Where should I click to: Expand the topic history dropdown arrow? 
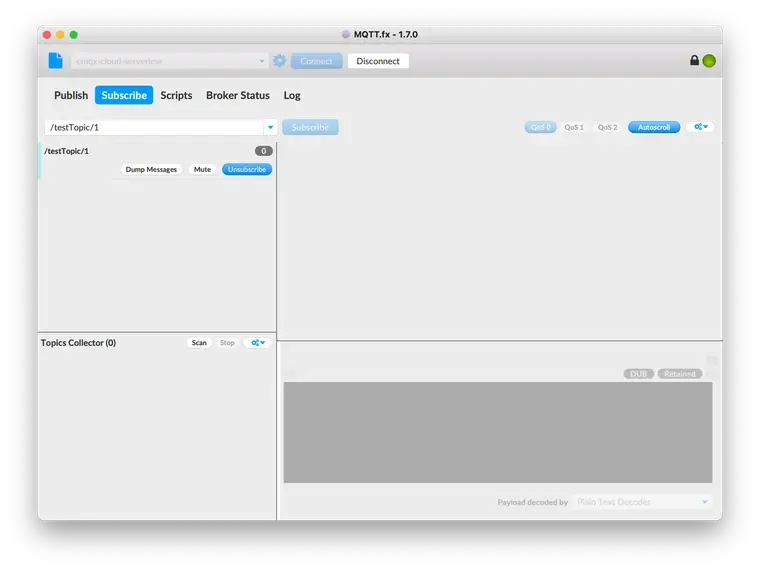[270, 127]
